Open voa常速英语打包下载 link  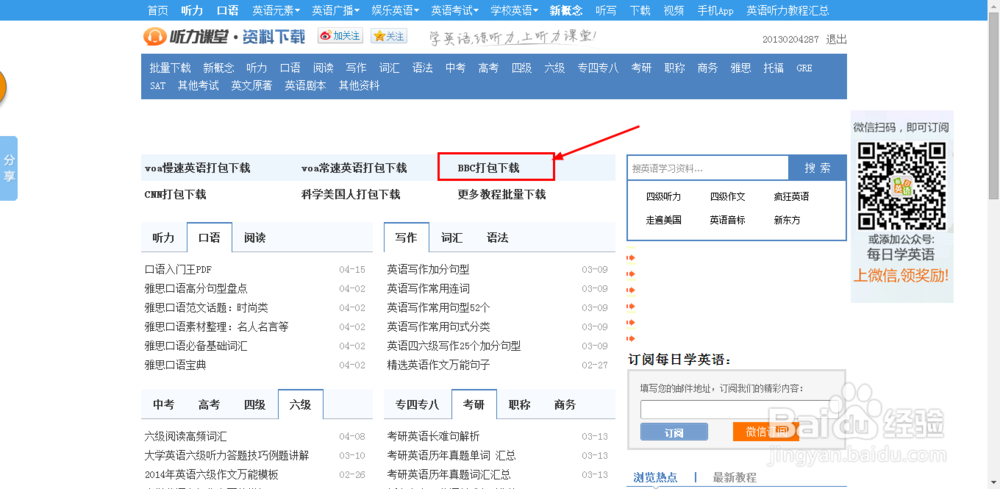(x=354, y=168)
